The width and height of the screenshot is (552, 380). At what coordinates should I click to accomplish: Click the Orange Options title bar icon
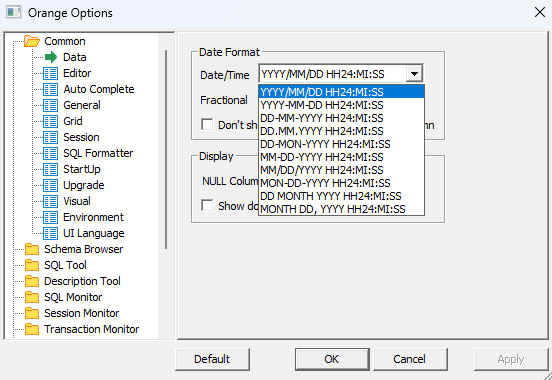pos(13,12)
